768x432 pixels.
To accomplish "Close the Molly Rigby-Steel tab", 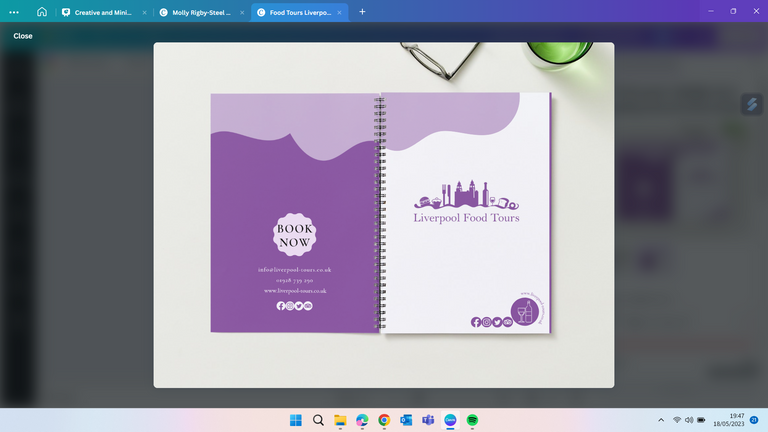I will pyautogui.click(x=242, y=13).
